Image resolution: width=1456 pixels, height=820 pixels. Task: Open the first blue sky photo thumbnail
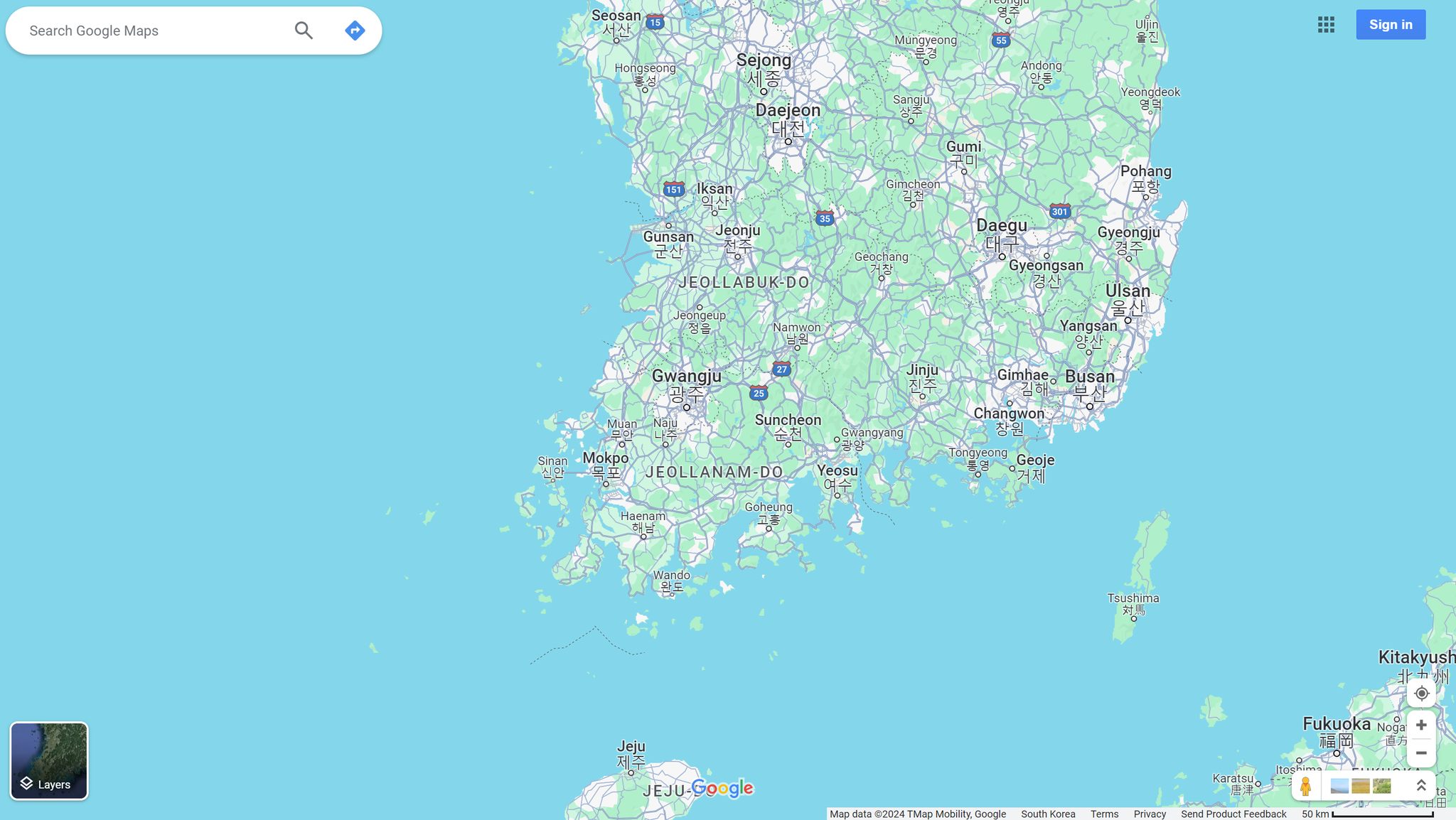1339,786
